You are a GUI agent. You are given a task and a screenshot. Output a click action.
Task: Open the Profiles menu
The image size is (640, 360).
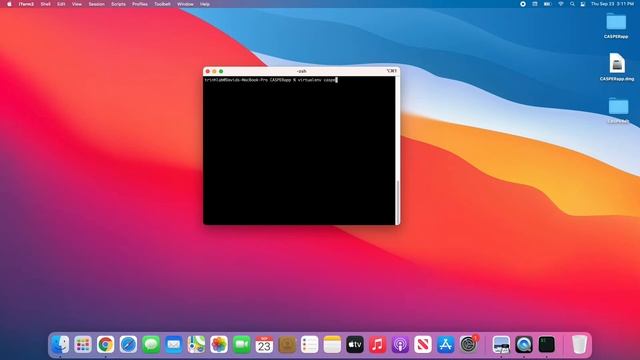140,4
